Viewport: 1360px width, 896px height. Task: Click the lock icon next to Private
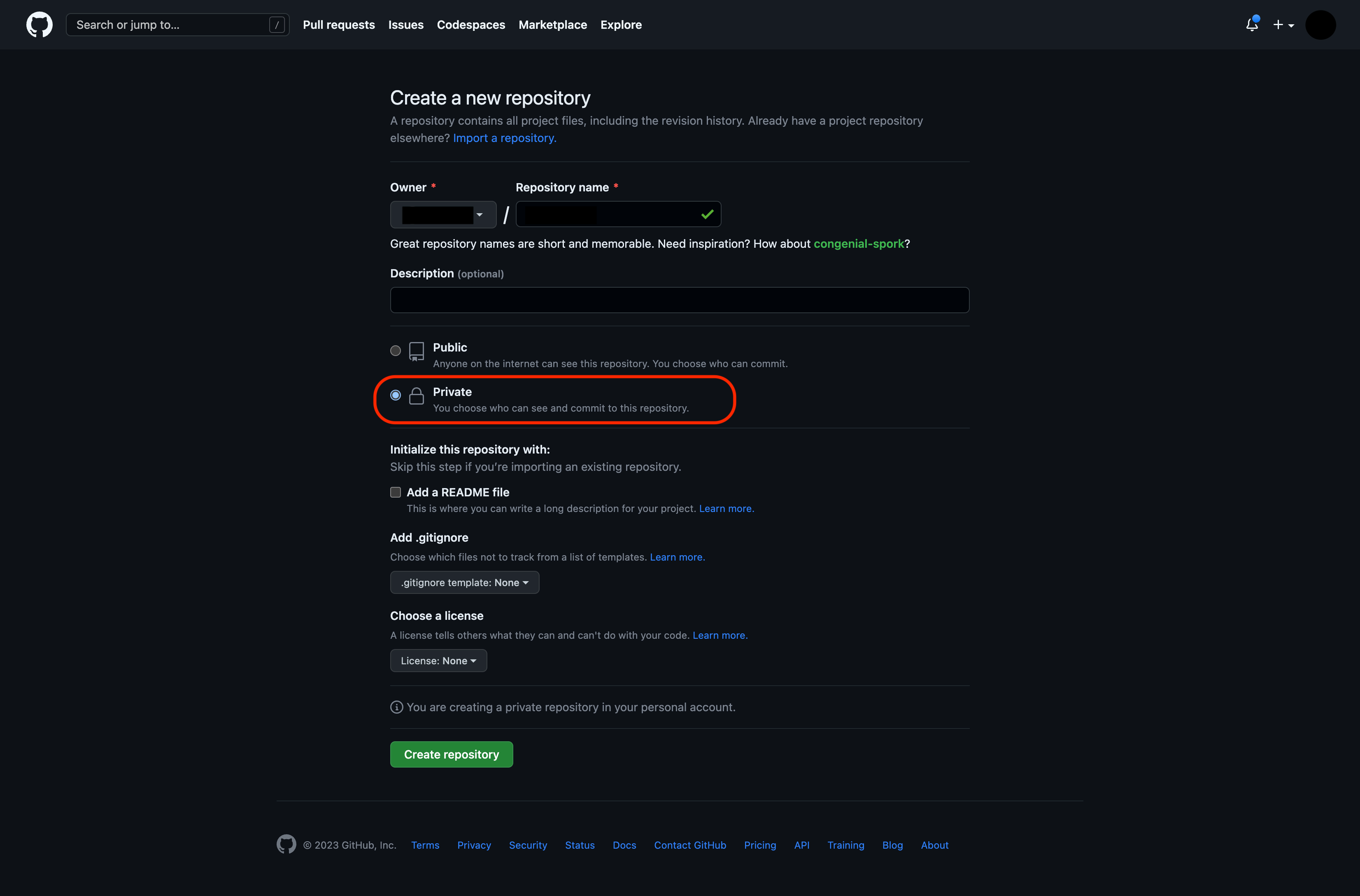[417, 396]
